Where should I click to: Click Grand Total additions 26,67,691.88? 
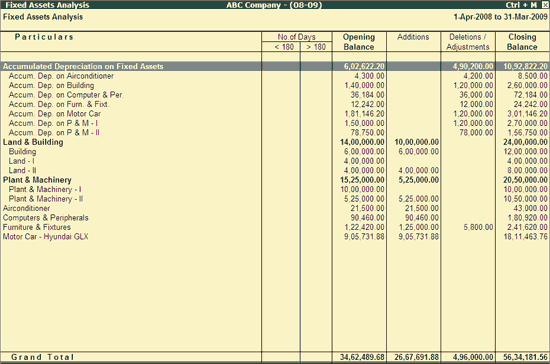point(417,357)
